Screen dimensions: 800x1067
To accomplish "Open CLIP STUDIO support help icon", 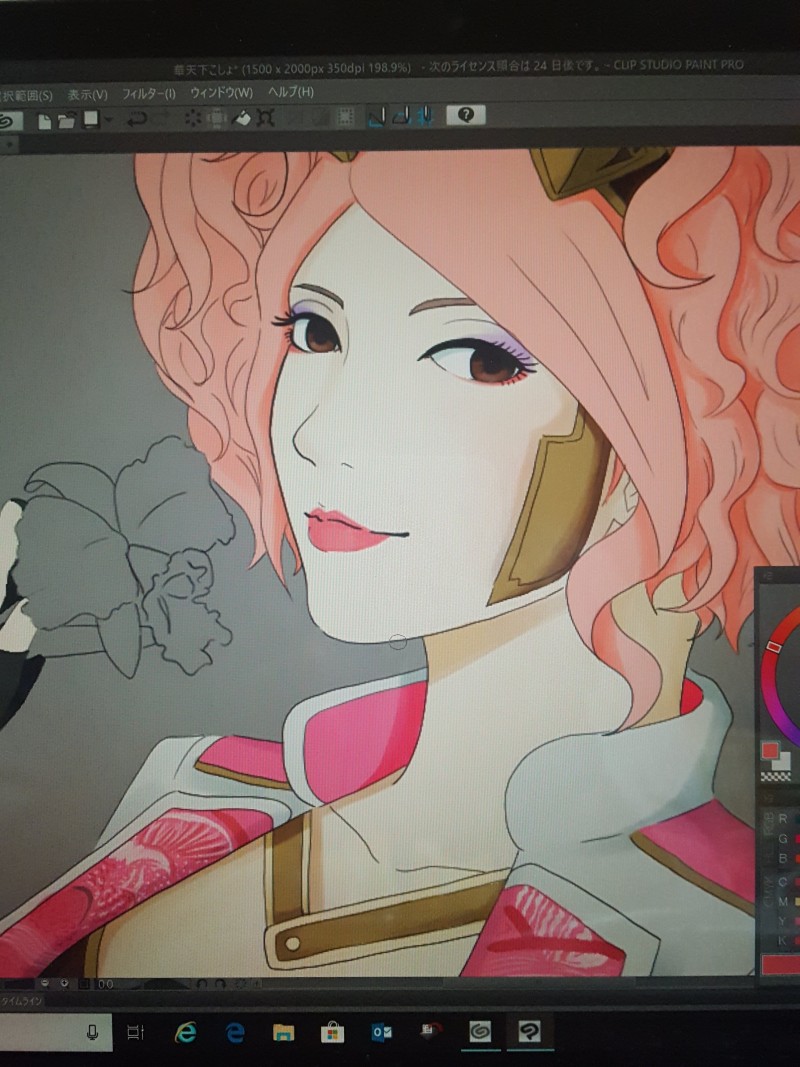I will tap(466, 115).
